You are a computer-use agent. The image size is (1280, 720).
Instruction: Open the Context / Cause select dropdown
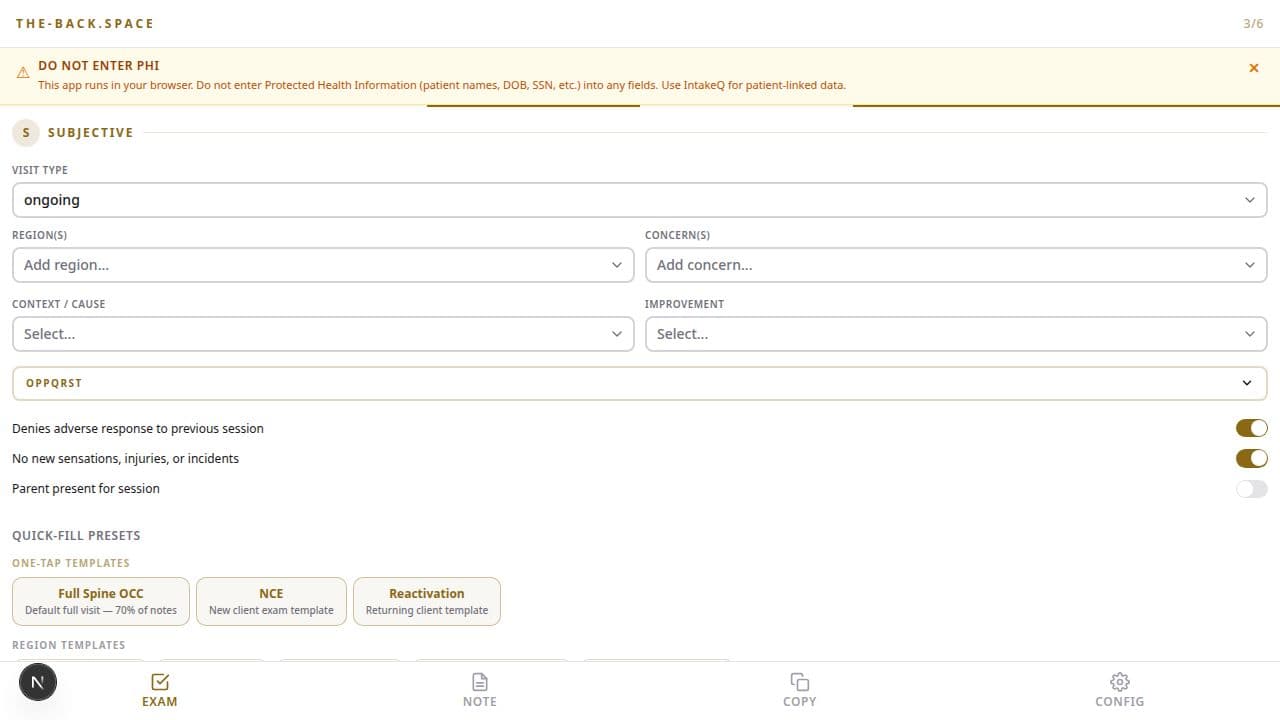[x=322, y=334]
